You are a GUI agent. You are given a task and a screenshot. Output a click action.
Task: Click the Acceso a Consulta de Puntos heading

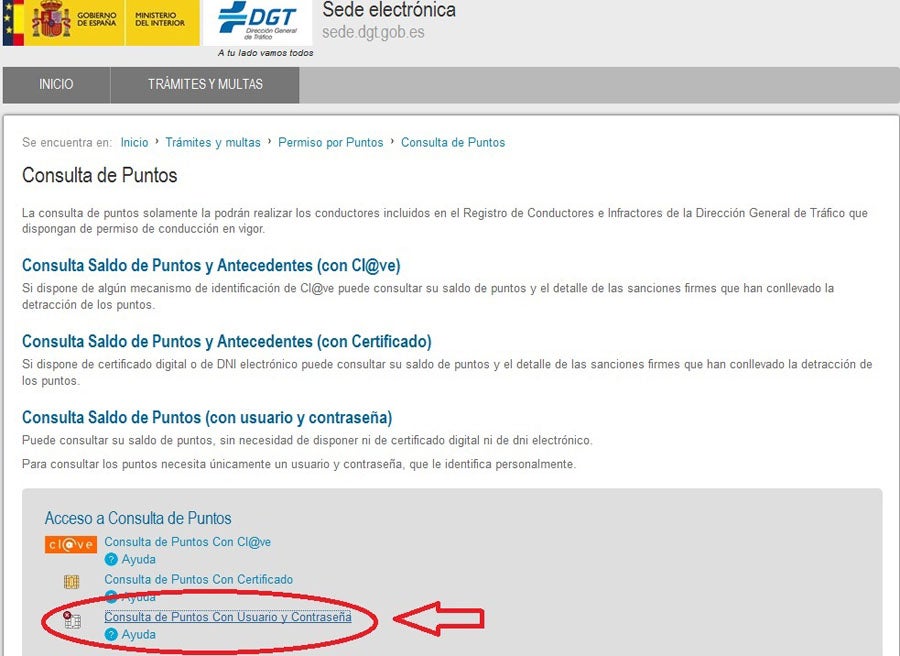[138, 518]
